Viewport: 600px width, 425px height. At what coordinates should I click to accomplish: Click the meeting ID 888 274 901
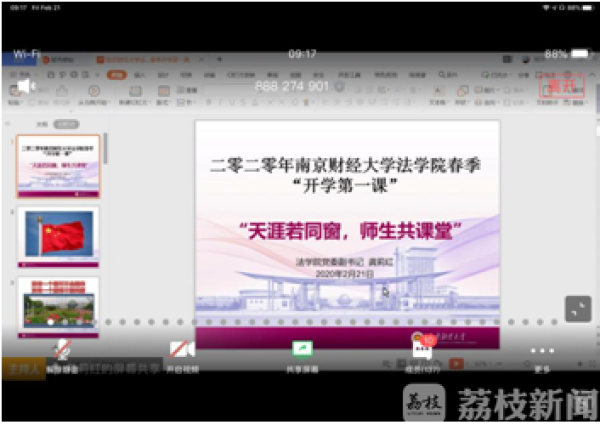pyautogui.click(x=292, y=87)
